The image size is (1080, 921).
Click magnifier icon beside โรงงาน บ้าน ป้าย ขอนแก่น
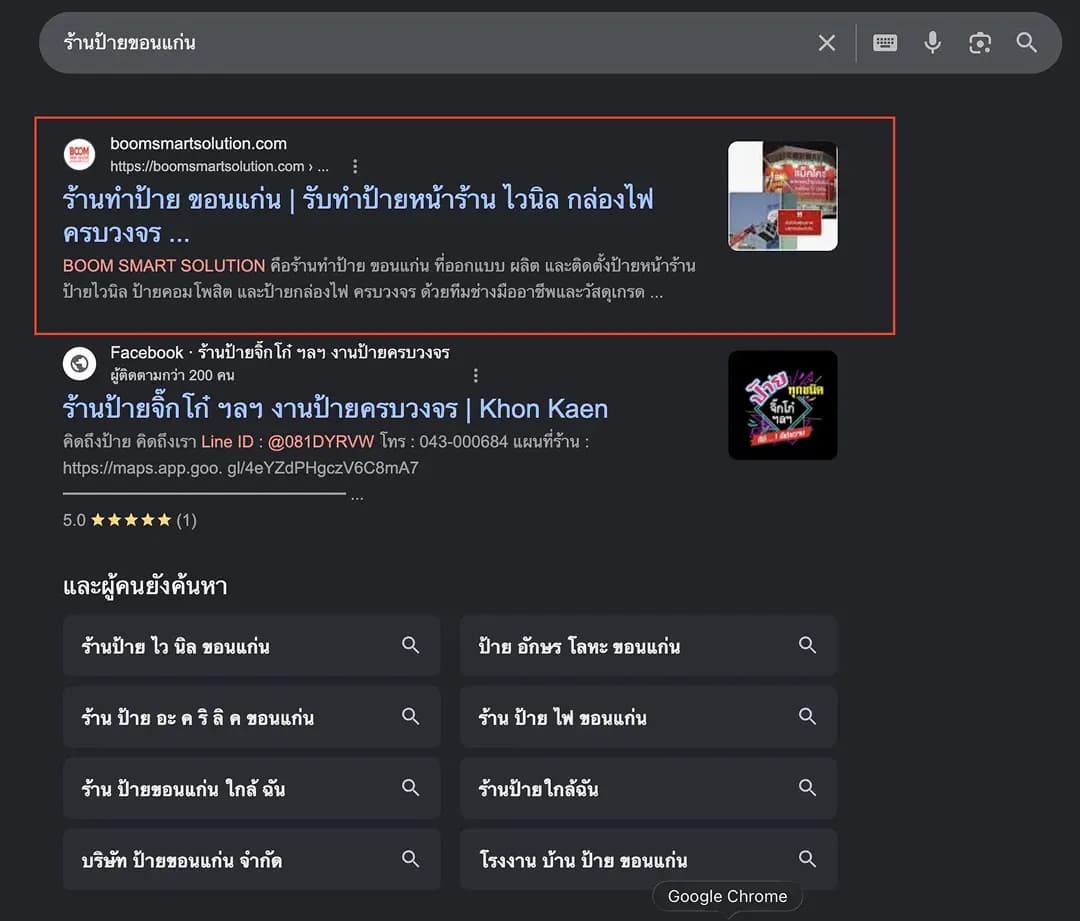pyautogui.click(x=807, y=859)
